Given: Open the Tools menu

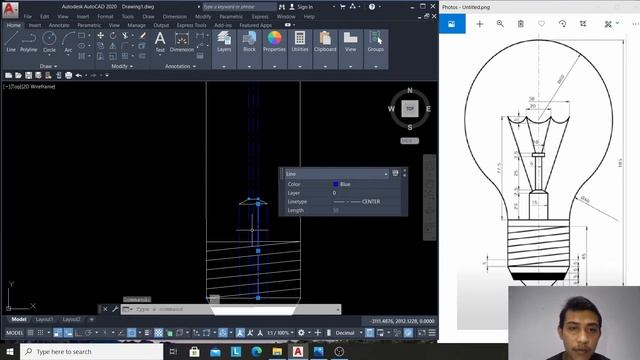Looking at the screenshot, I should coord(127,17).
